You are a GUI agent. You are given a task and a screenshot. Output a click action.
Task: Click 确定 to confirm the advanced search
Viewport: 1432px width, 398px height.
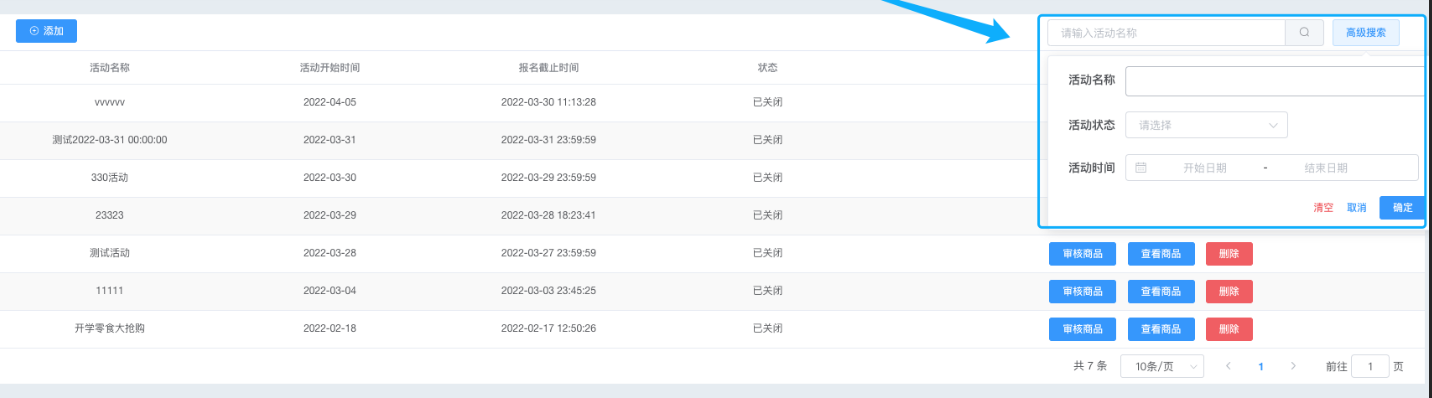[1402, 207]
